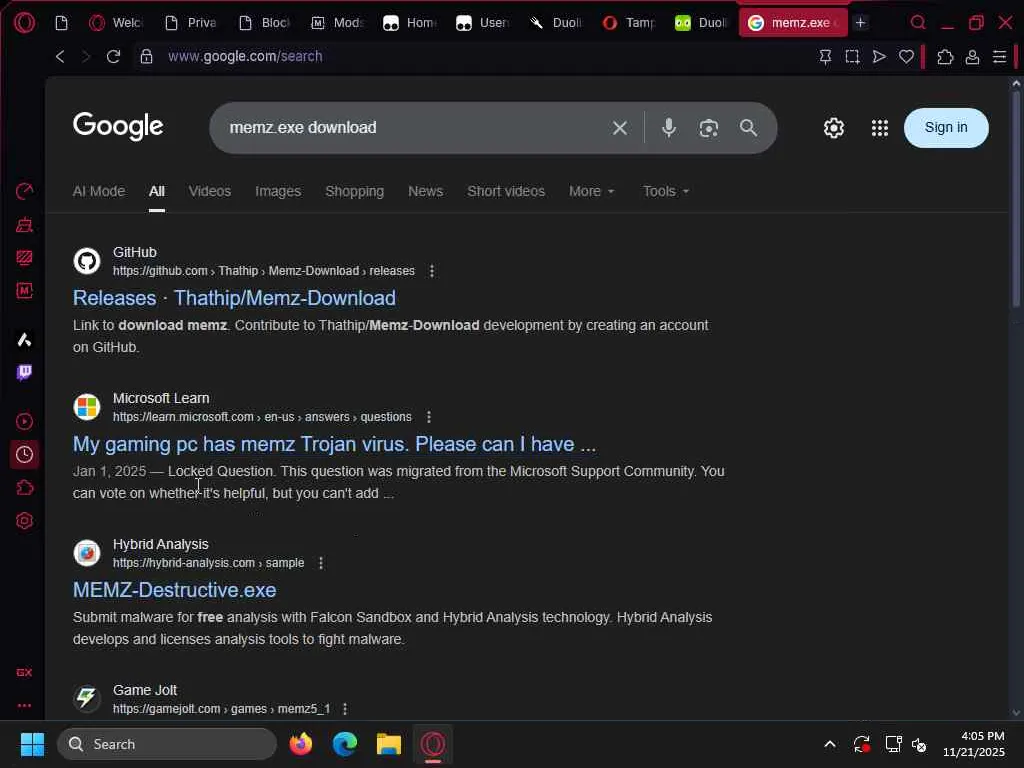The image size is (1024, 768).
Task: Open the GitHub result three-dots menu
Action: pyautogui.click(x=432, y=271)
